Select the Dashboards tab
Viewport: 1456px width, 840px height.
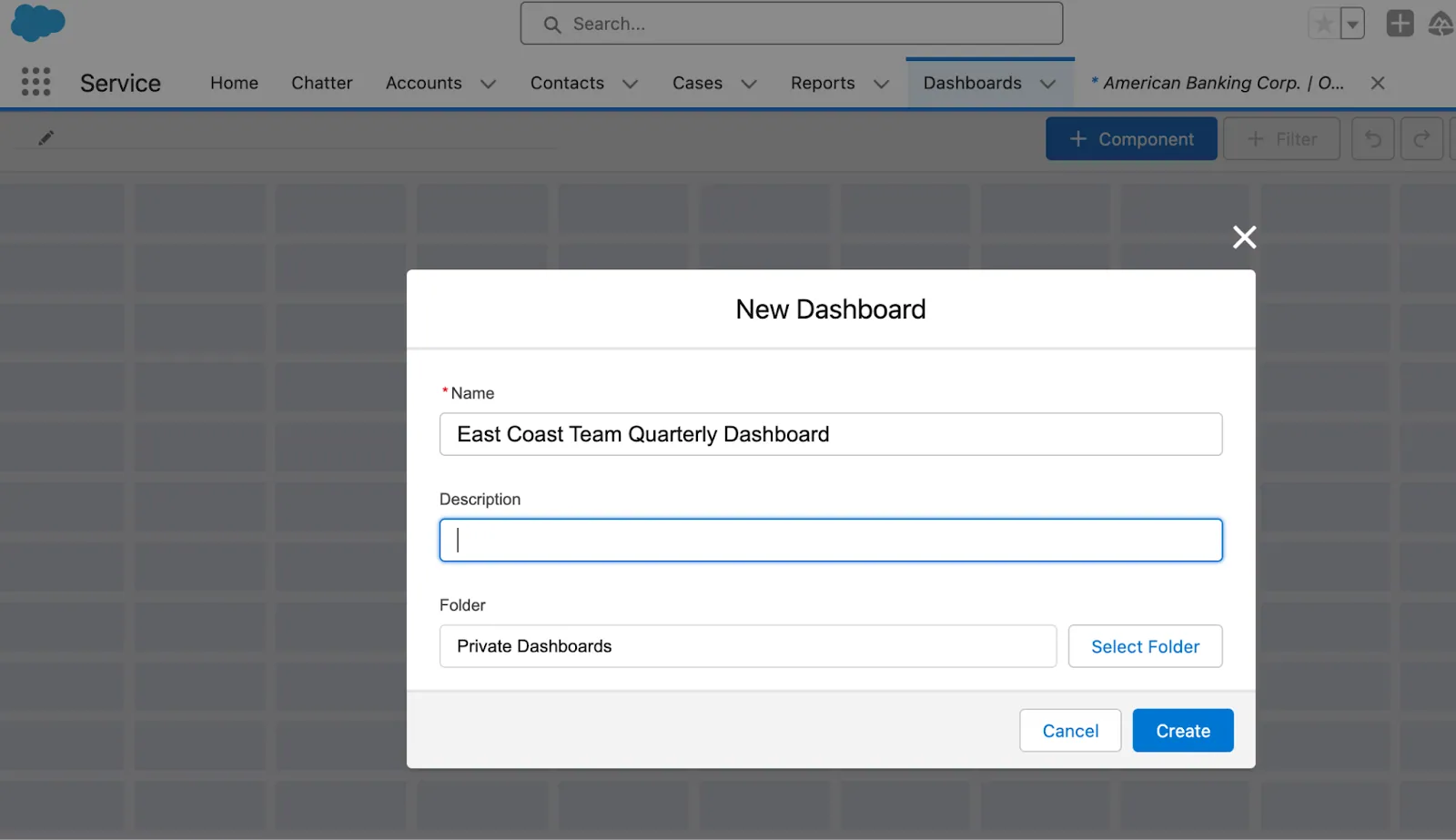click(972, 83)
